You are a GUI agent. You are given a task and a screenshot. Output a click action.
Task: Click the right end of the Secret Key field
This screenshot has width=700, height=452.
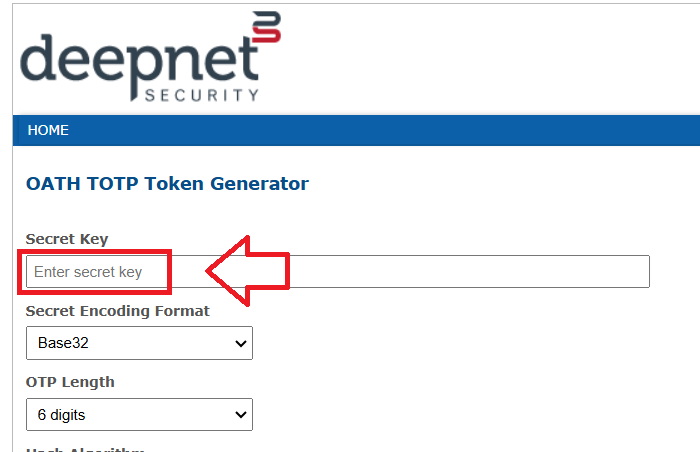620,272
